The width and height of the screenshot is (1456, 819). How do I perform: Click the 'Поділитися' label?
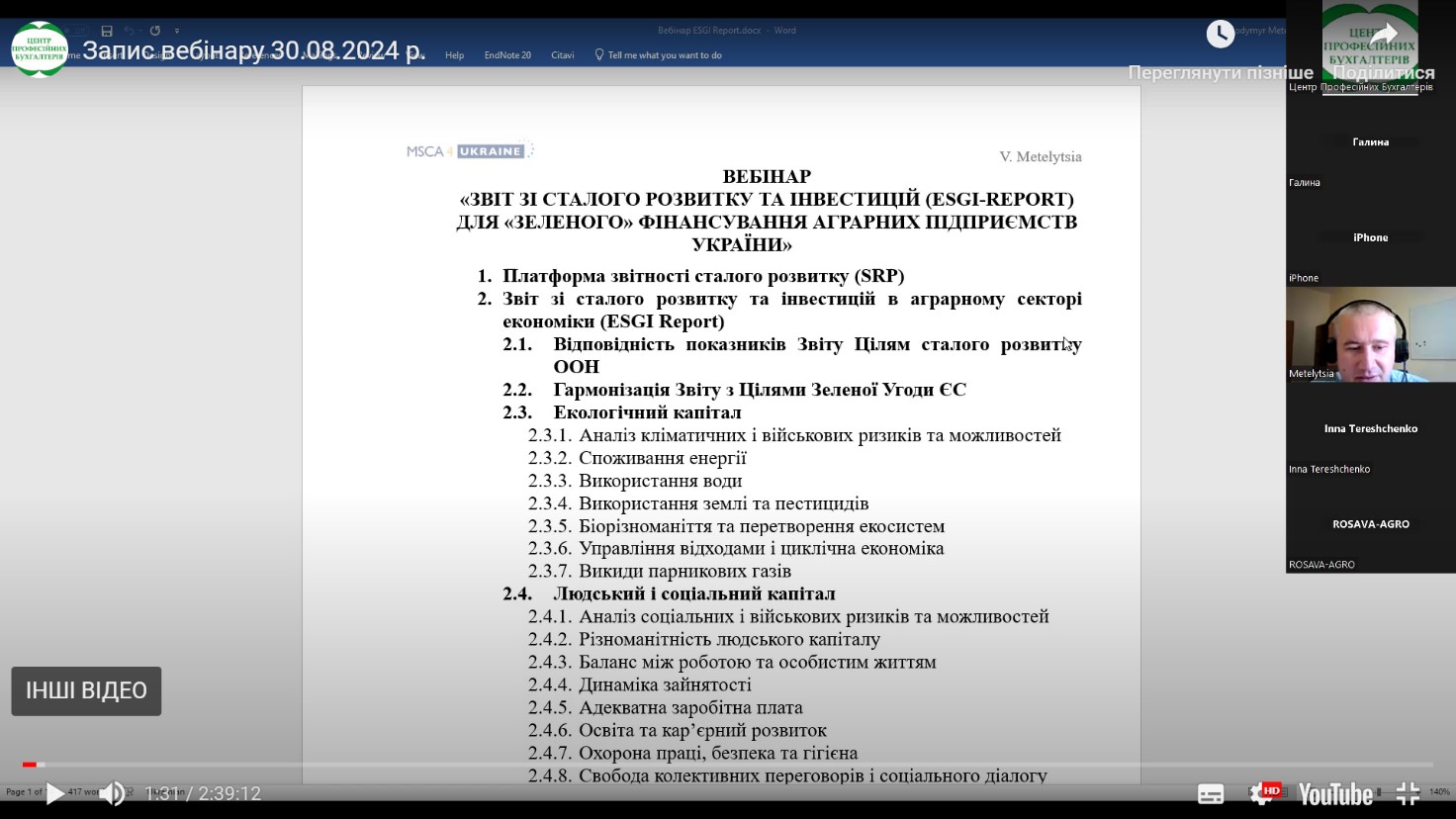tap(1384, 73)
